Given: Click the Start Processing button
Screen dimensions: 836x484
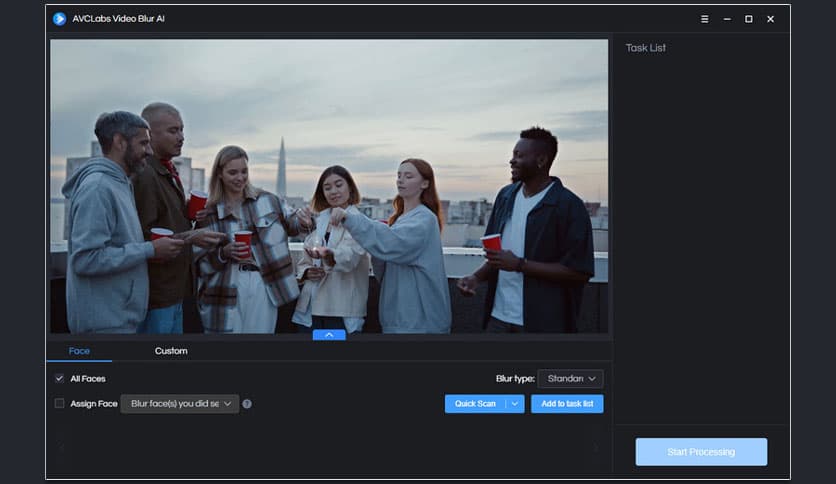Looking at the screenshot, I should [701, 452].
